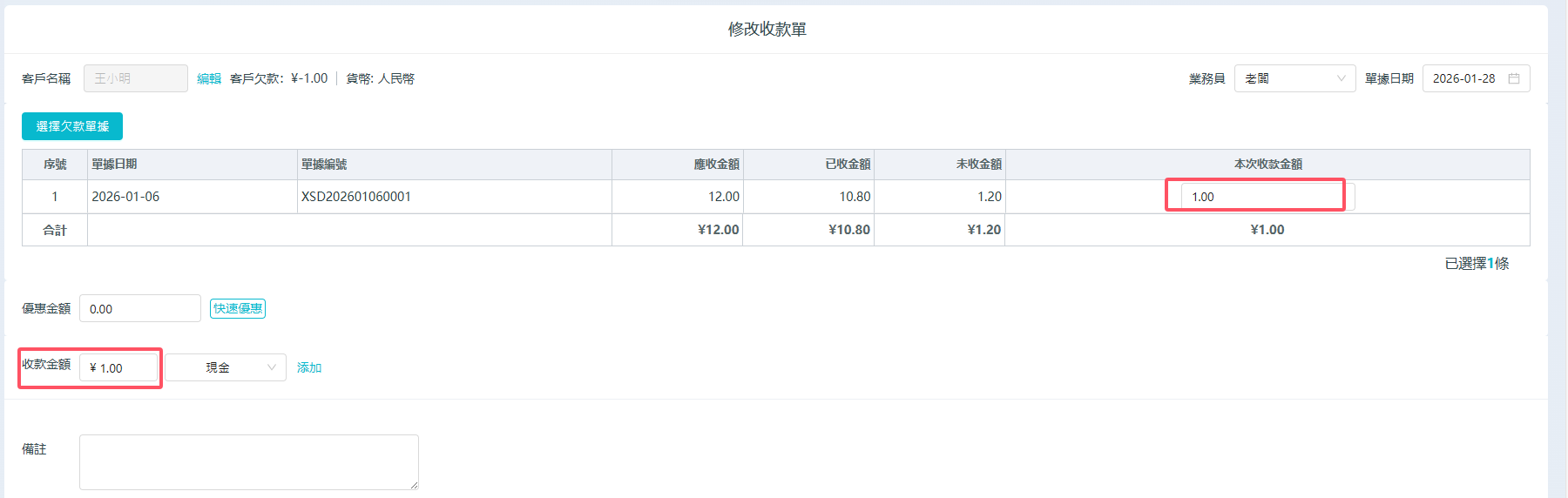The image size is (1568, 498).
Task: Click the 收款金額 input showing ¥ 1.00
Action: click(x=118, y=368)
